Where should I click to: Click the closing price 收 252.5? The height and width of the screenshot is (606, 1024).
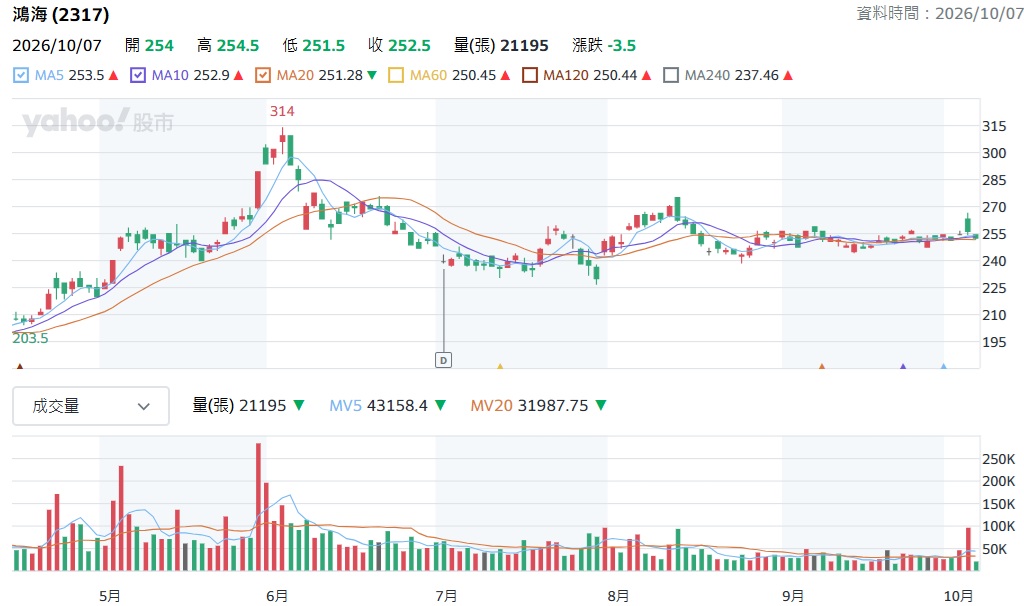(x=399, y=46)
